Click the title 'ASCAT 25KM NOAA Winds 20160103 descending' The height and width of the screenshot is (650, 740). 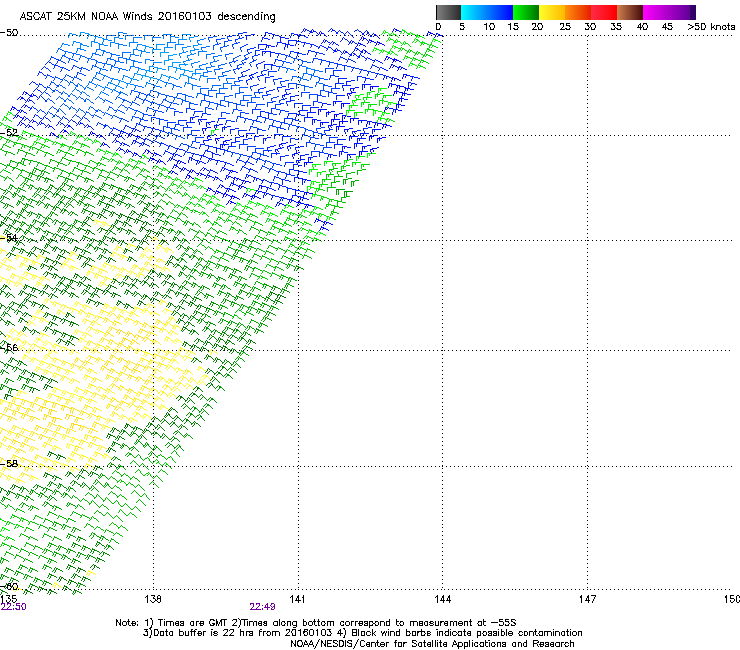pos(147,17)
